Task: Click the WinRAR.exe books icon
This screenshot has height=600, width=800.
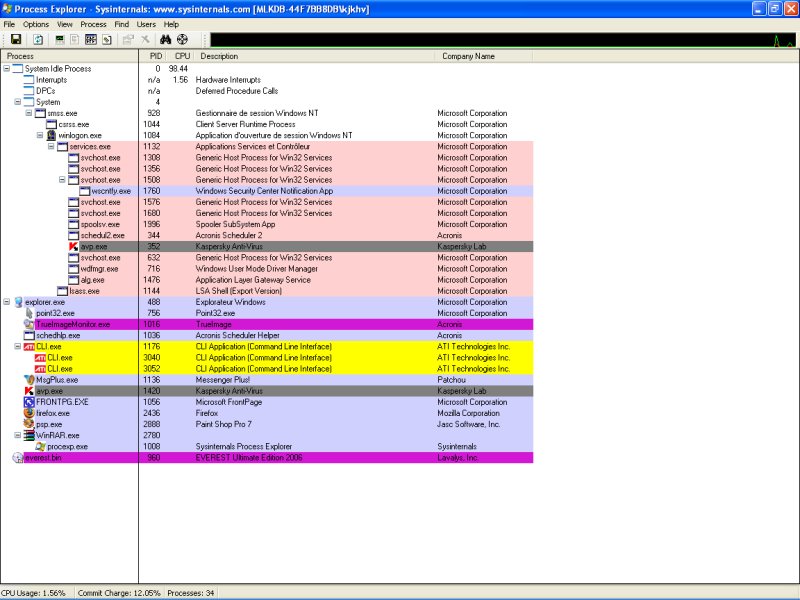Action: [29, 436]
